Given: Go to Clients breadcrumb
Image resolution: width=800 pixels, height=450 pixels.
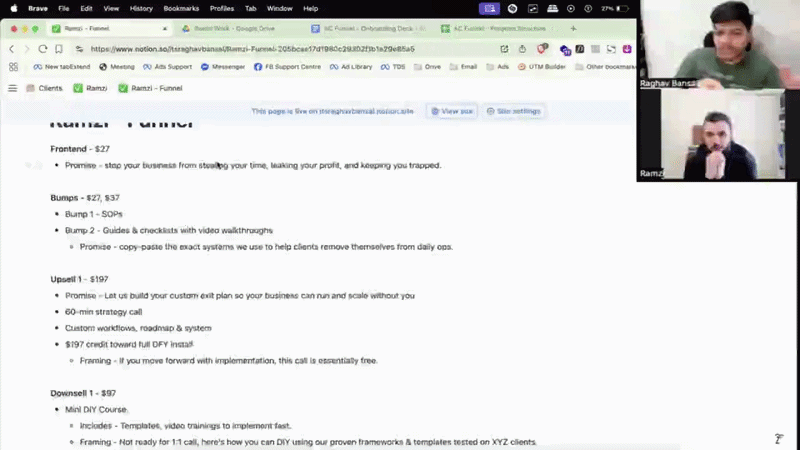Looking at the screenshot, I should tap(44, 88).
